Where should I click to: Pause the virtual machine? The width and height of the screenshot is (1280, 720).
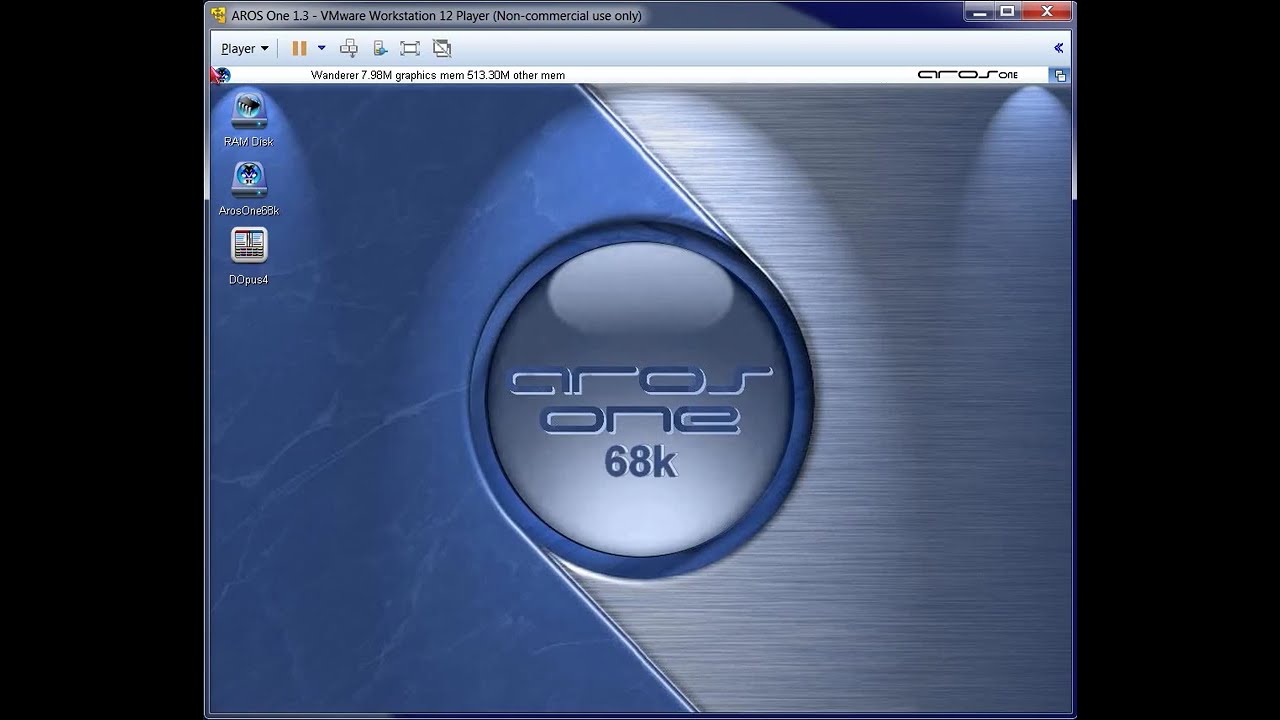pos(299,48)
